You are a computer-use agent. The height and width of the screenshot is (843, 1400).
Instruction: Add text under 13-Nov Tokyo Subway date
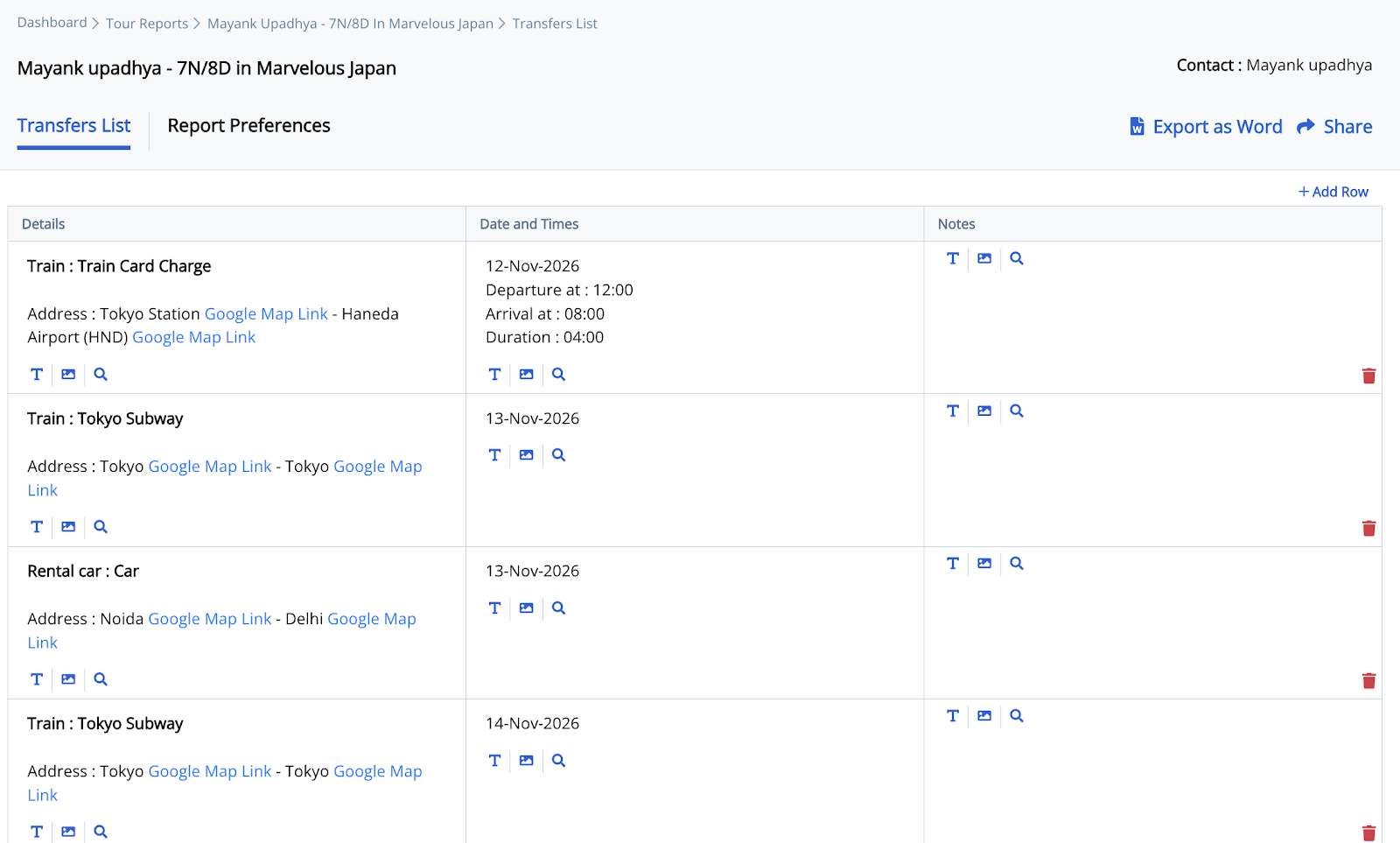pyautogui.click(x=495, y=455)
